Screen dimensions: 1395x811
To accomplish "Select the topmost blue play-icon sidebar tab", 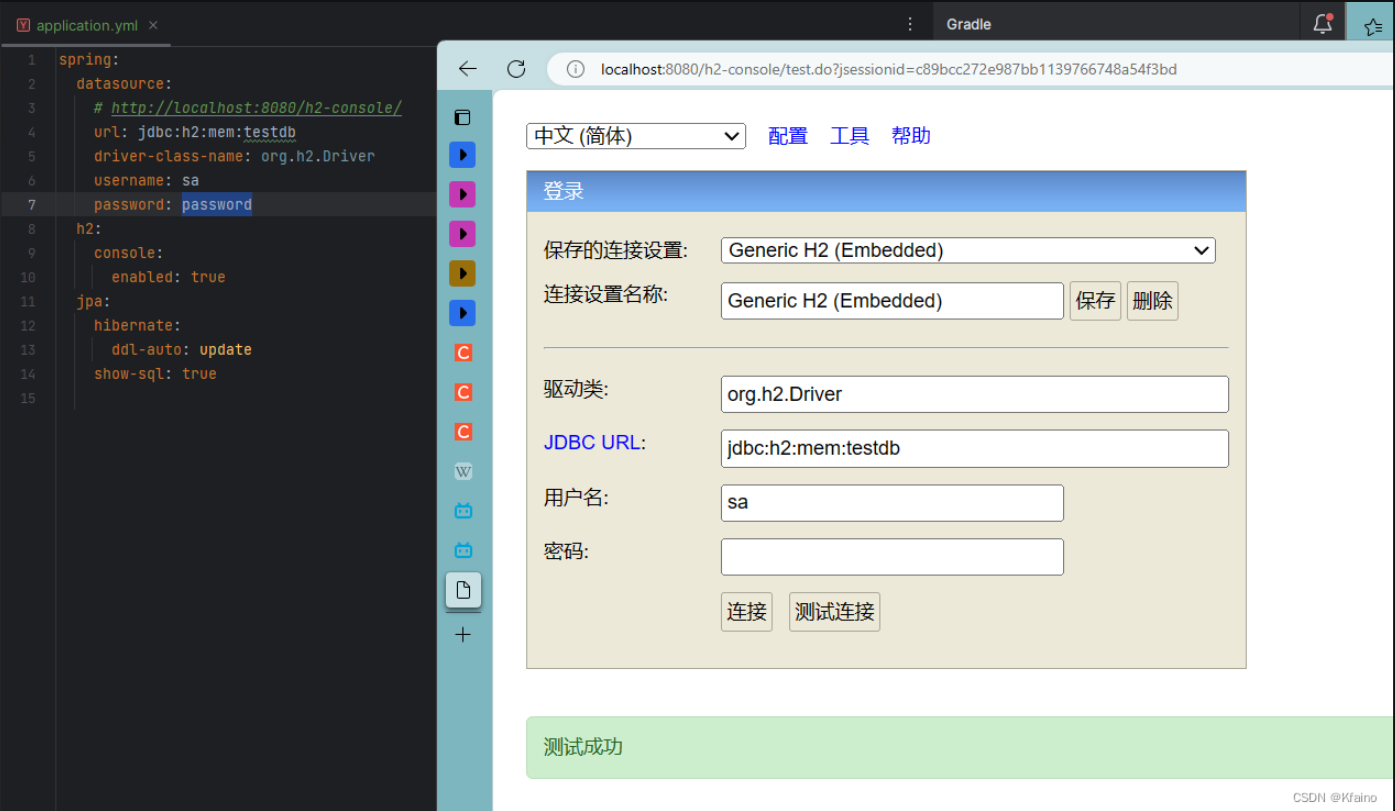I will point(462,155).
